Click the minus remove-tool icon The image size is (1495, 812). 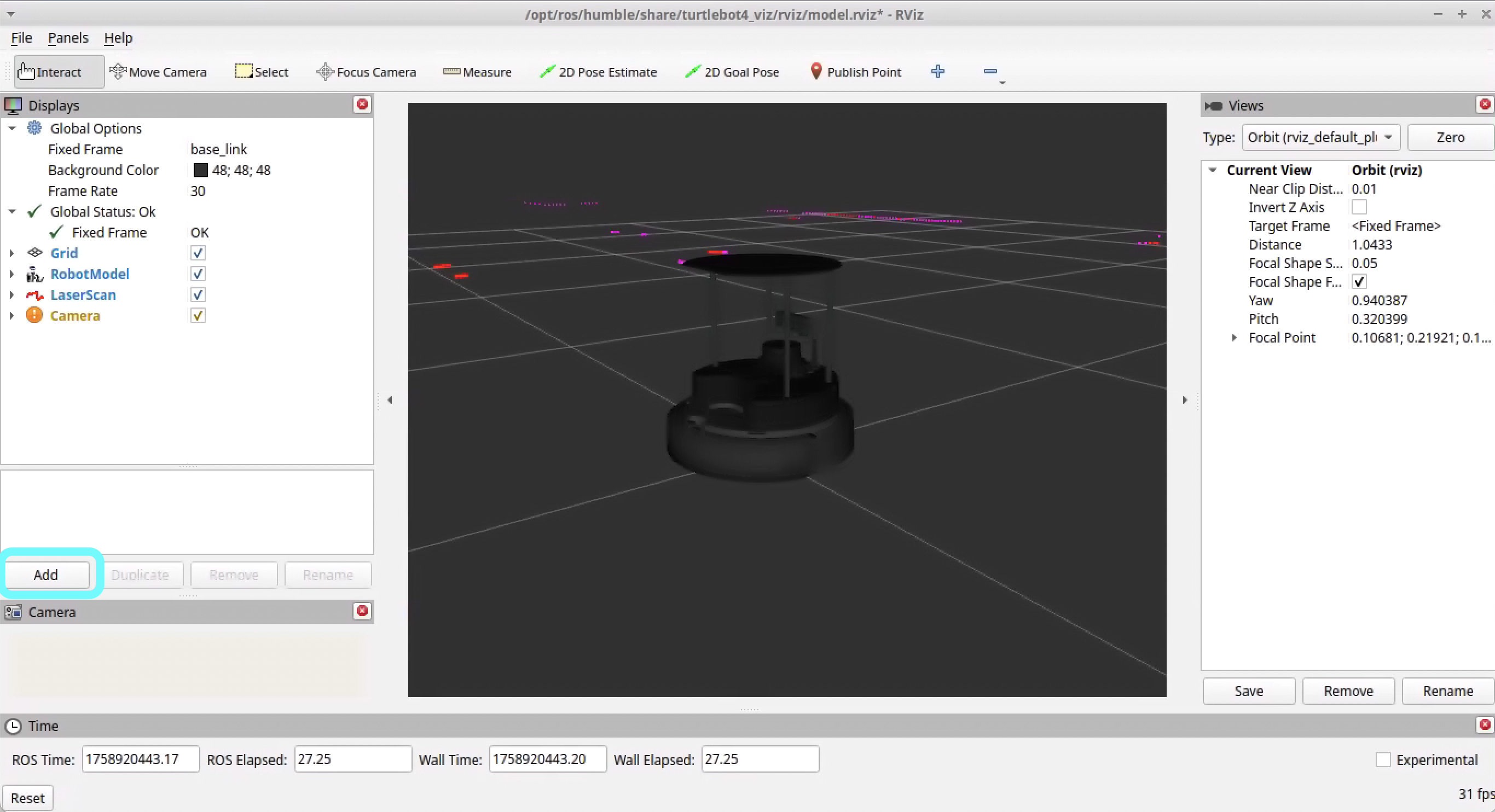click(990, 71)
